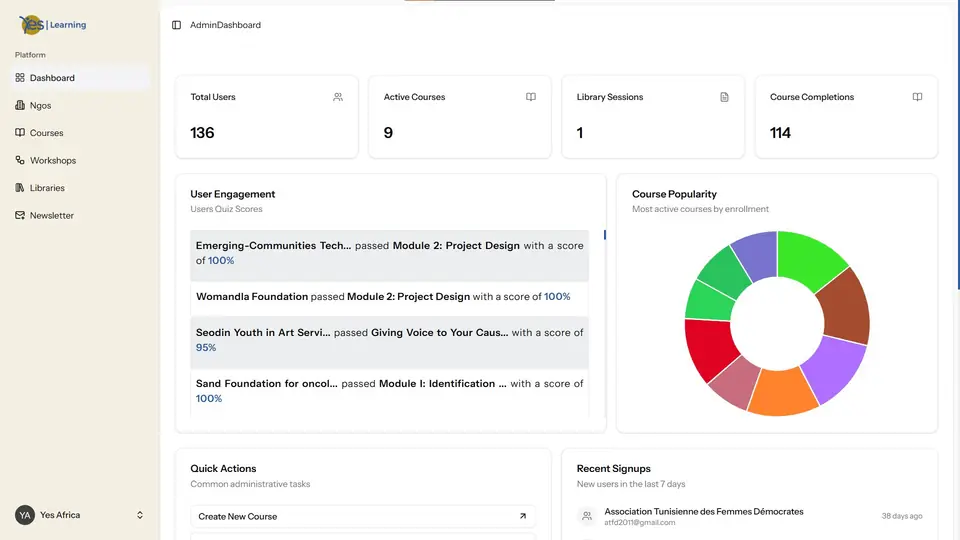
Task: Click the YA avatar for Yes Africa
Action: click(25, 515)
